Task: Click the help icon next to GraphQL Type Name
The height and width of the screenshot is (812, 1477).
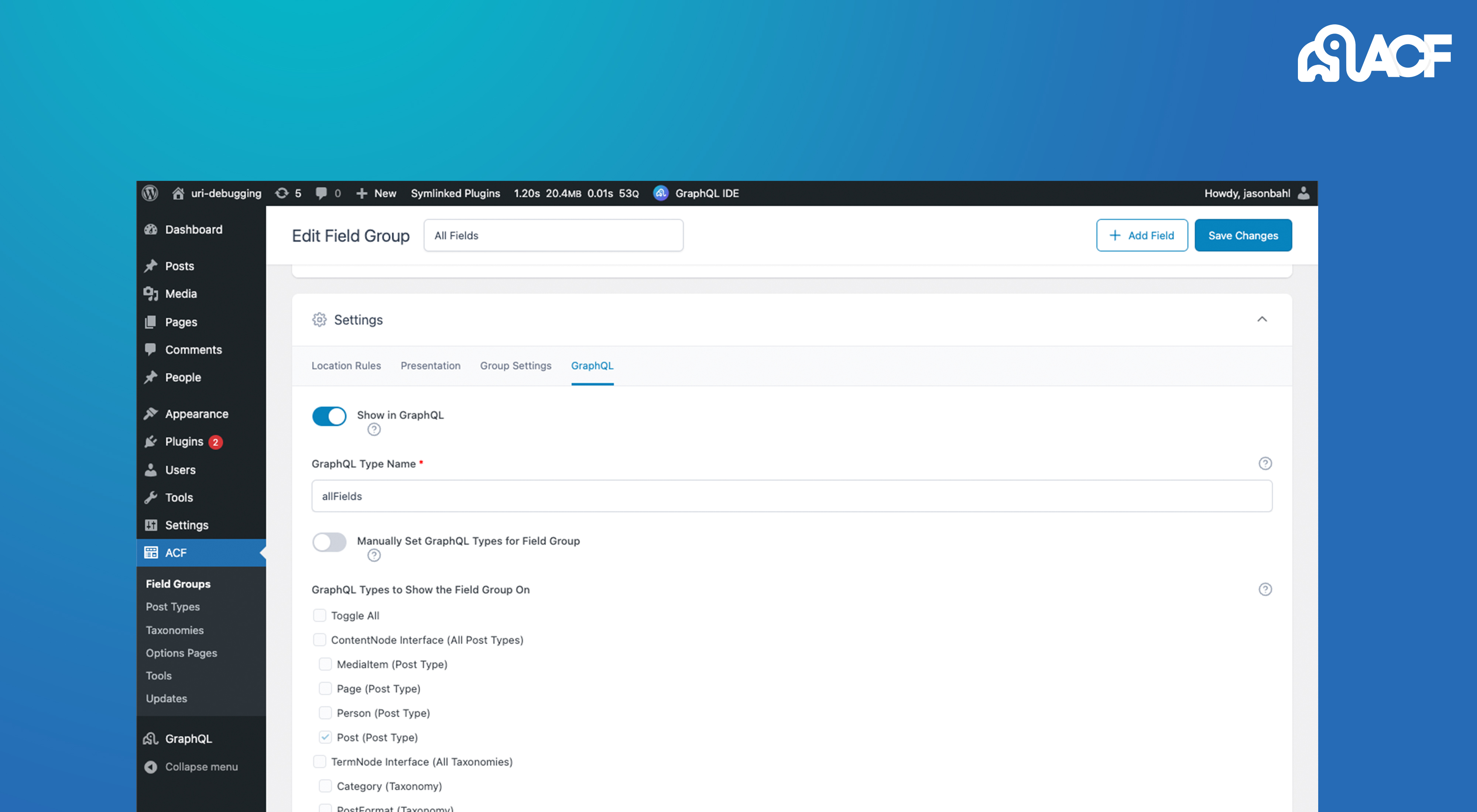Action: tap(1265, 463)
